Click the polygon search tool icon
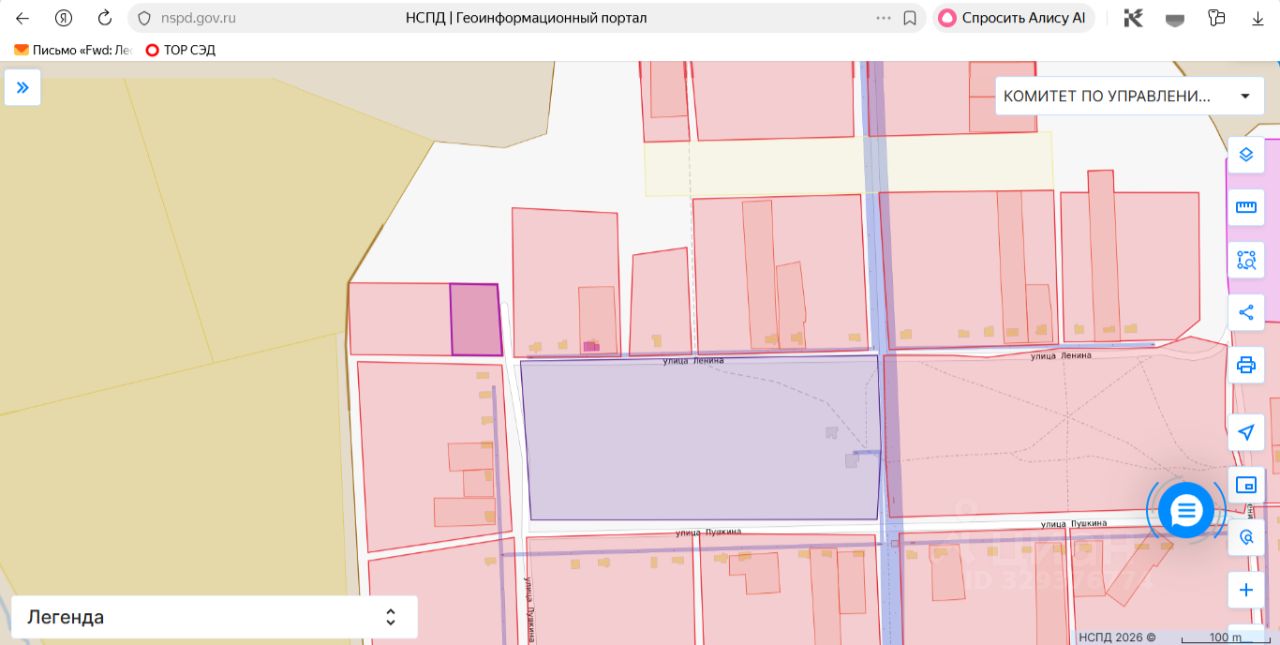The height and width of the screenshot is (645, 1280). [1246, 537]
